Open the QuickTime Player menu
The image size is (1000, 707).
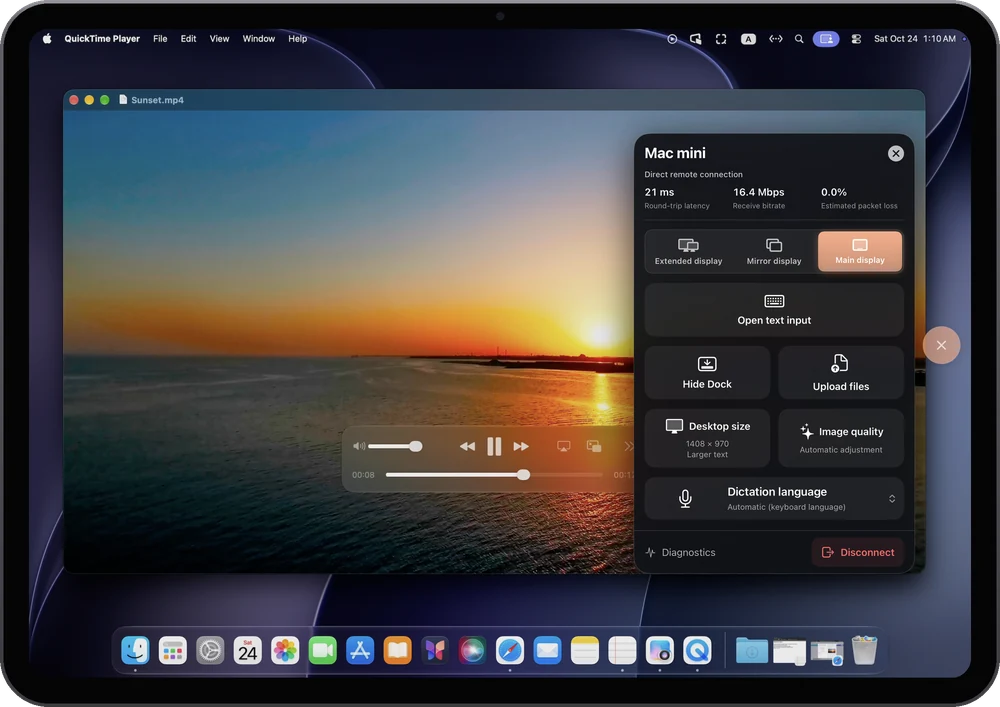(102, 39)
